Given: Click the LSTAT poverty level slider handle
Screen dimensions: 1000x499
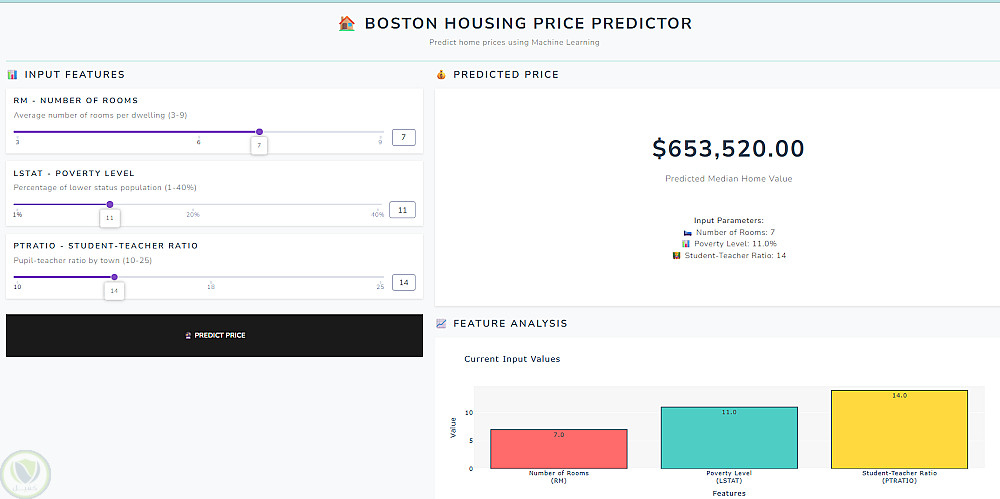Looking at the screenshot, I should pos(110,204).
